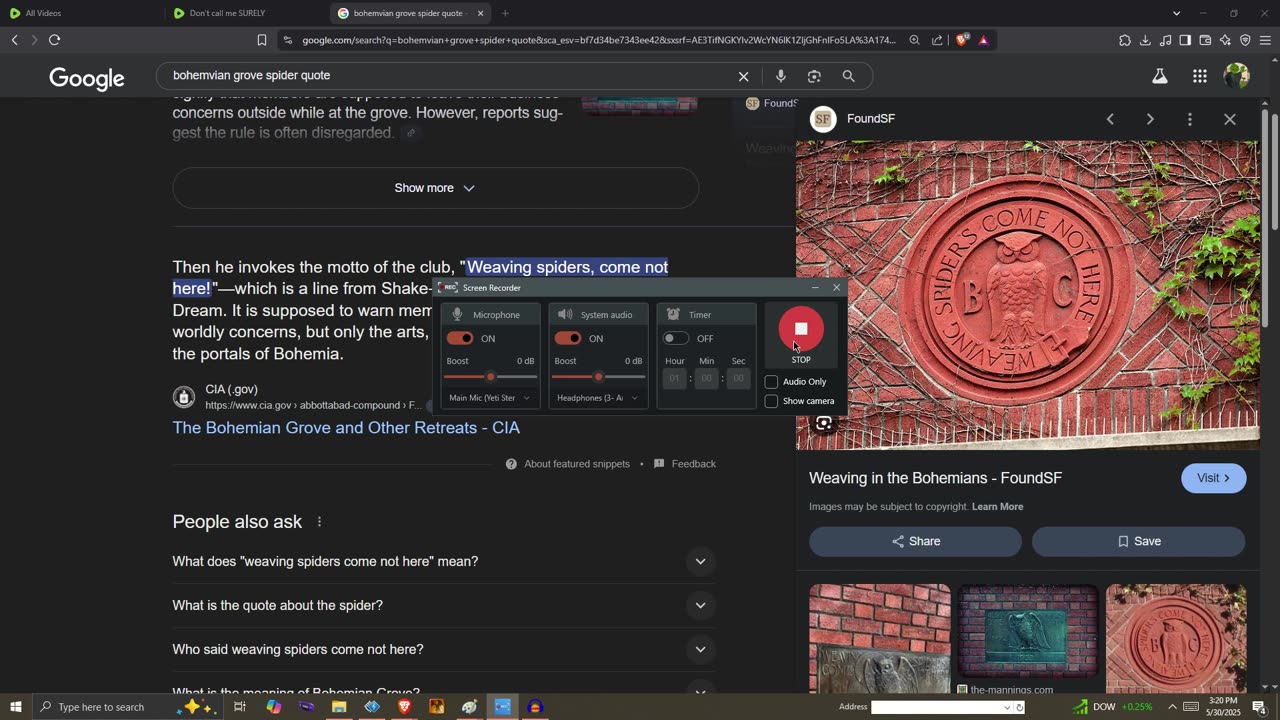The image size is (1280, 720).
Task: Toggle the browser sidebar panel
Action: coord(1185,40)
